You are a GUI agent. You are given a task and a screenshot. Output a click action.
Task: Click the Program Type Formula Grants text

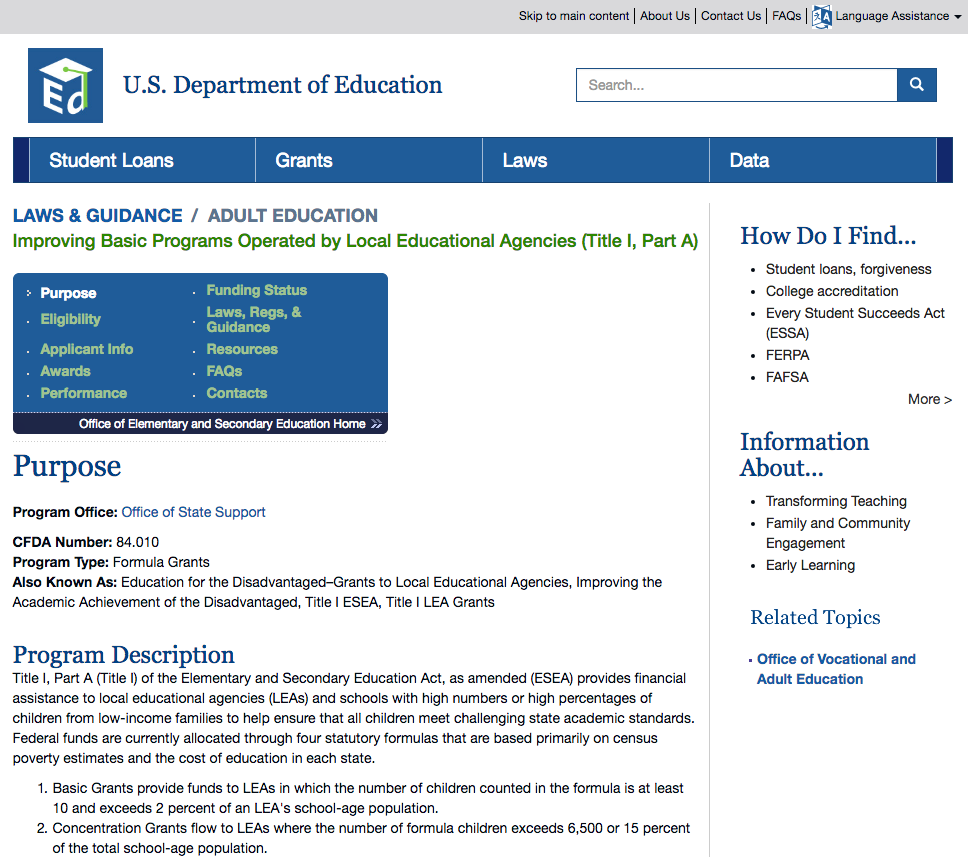(x=111, y=562)
